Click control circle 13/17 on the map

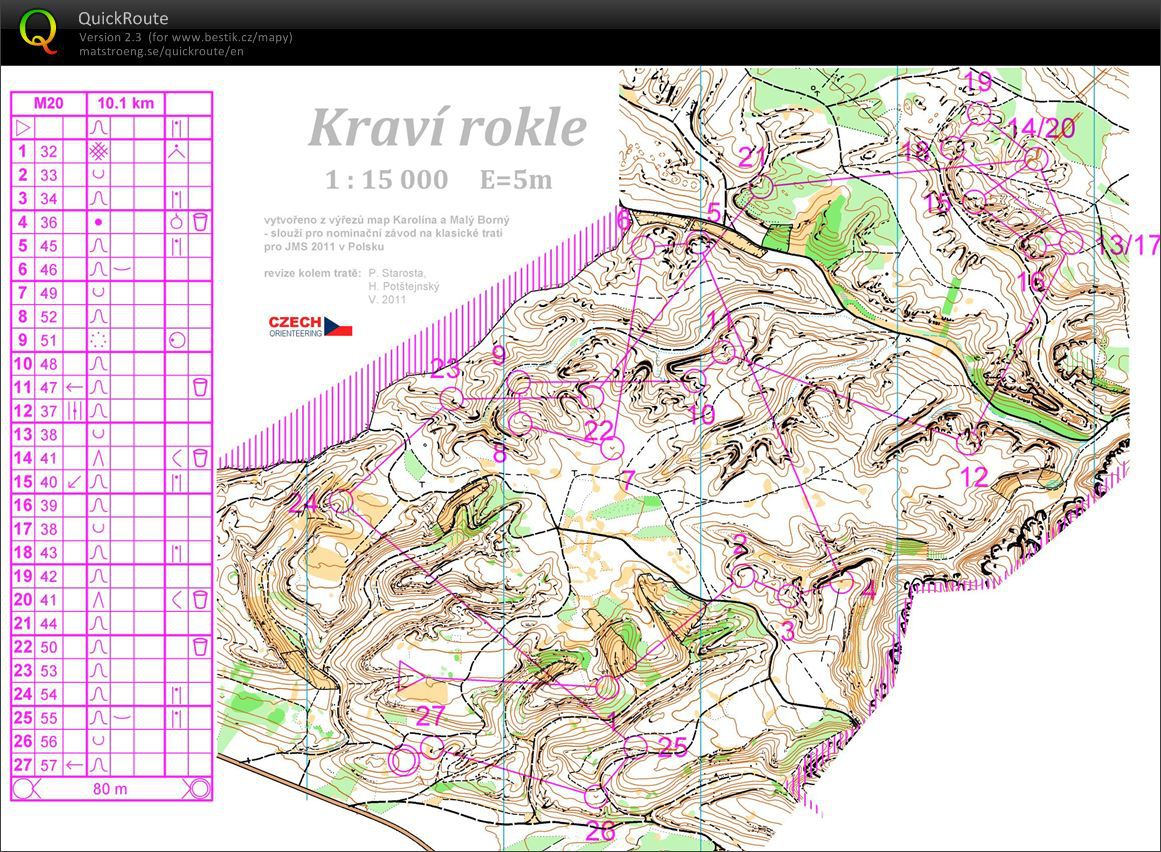[1071, 242]
